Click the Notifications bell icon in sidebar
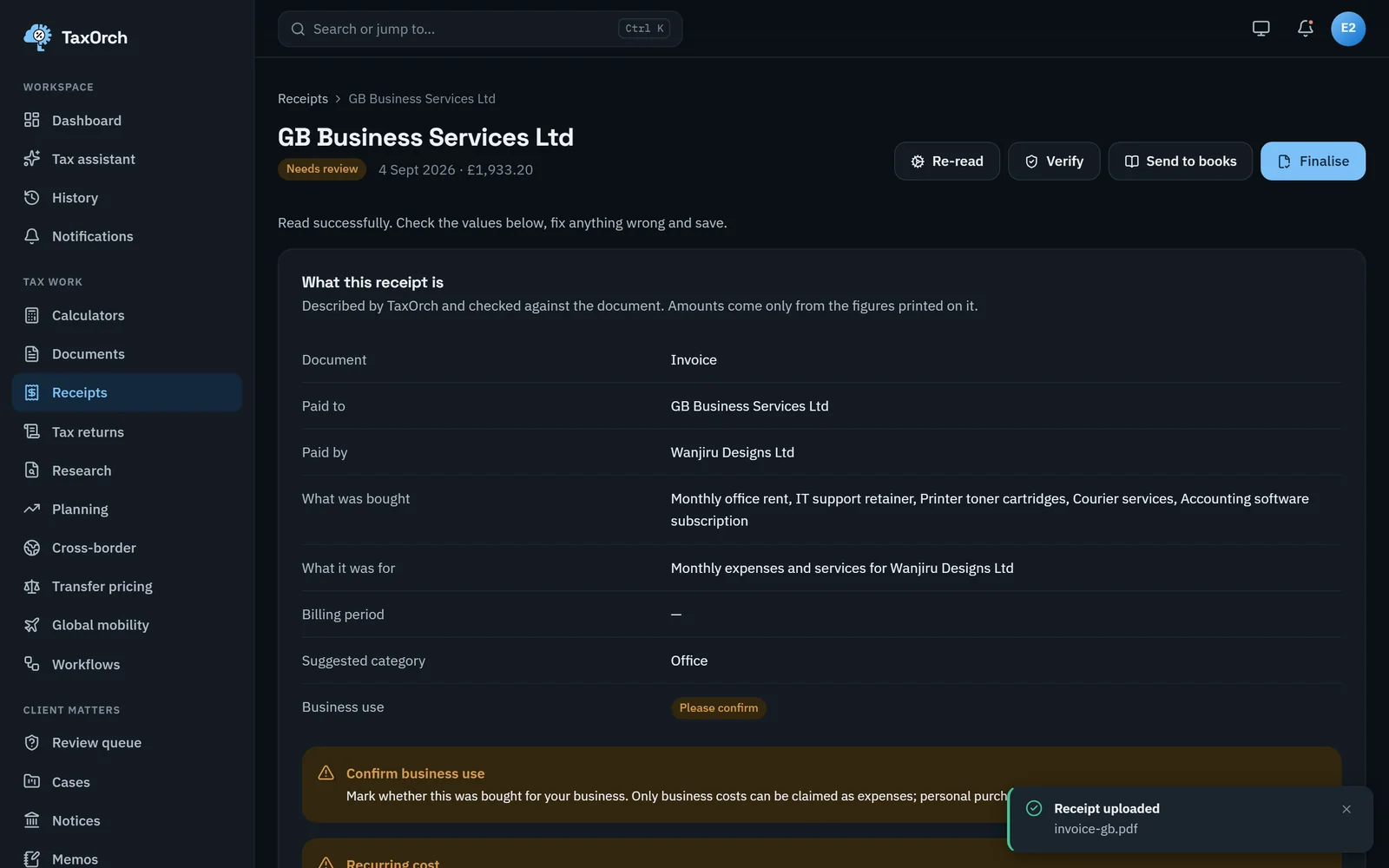Image resolution: width=1389 pixels, height=868 pixels. pos(32,236)
